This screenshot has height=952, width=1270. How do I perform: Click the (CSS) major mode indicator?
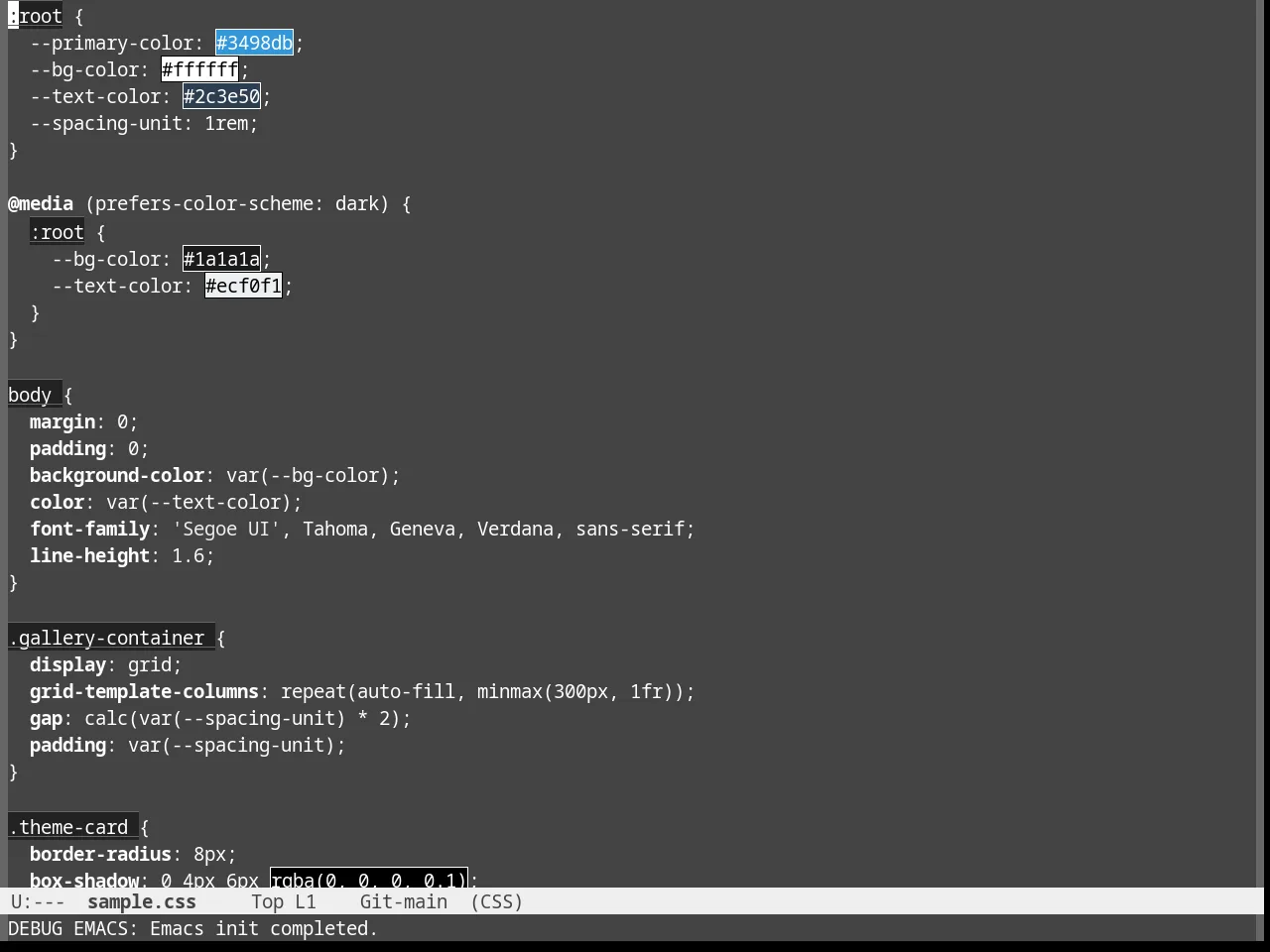[x=496, y=901]
